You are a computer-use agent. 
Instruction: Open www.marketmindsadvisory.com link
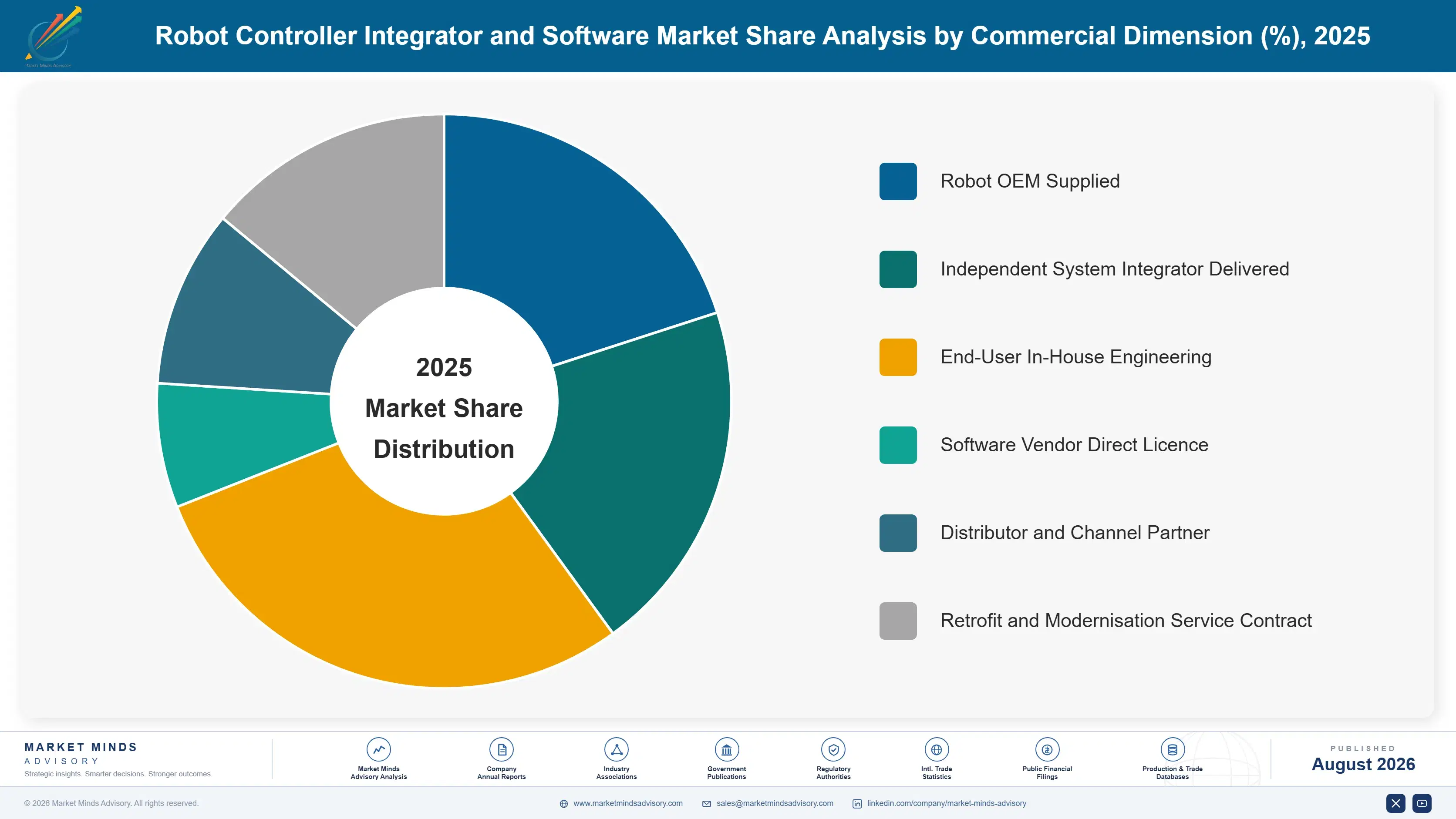click(628, 803)
